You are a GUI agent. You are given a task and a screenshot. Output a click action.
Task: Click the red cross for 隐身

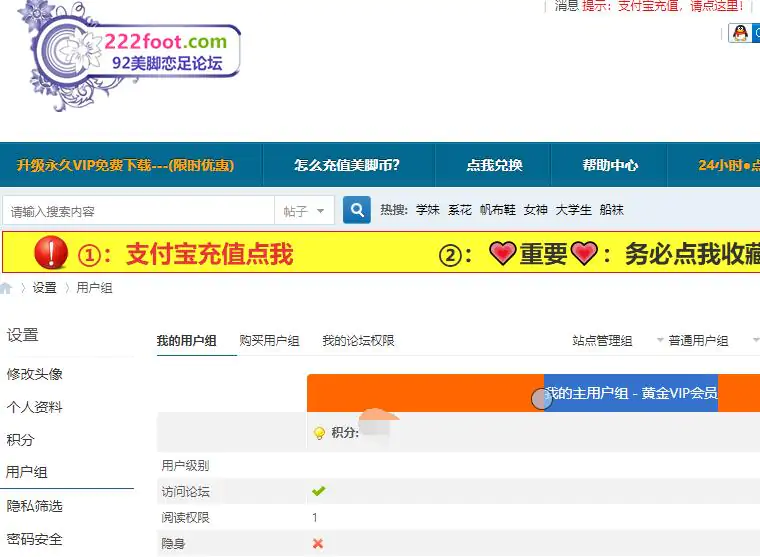click(318, 543)
